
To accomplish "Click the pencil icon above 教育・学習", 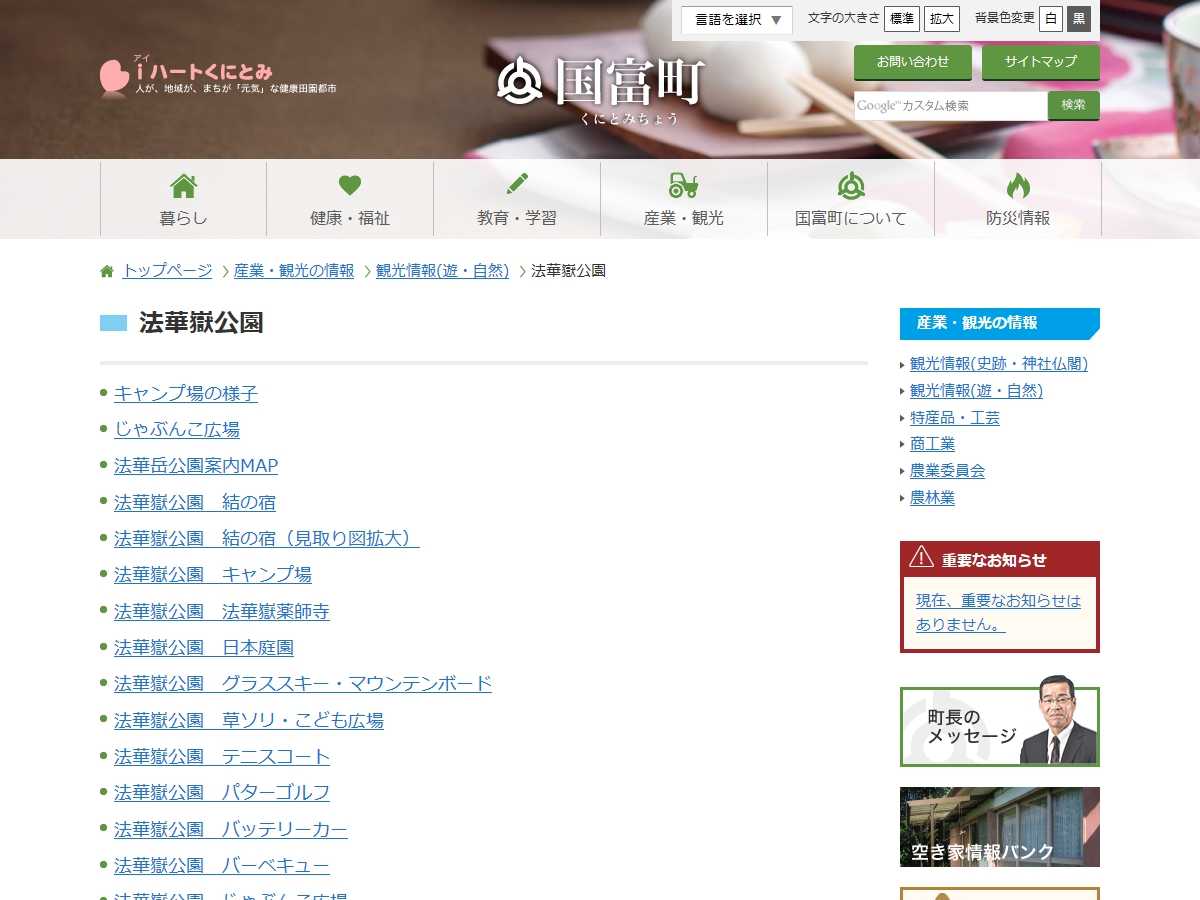I will click(517, 185).
